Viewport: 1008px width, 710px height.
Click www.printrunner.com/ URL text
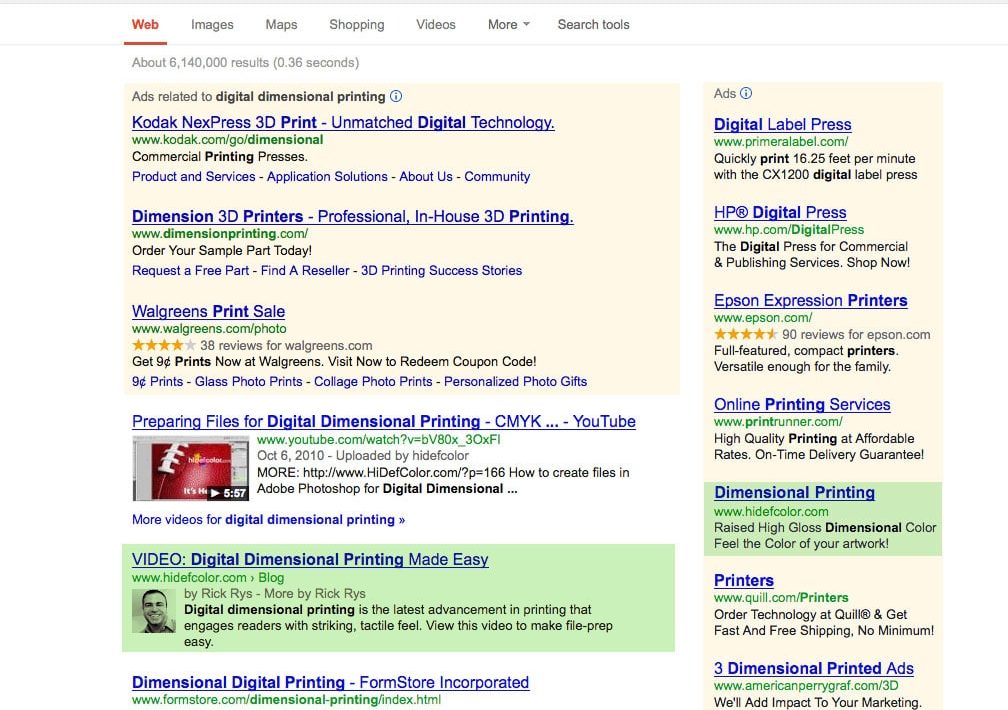click(778, 422)
